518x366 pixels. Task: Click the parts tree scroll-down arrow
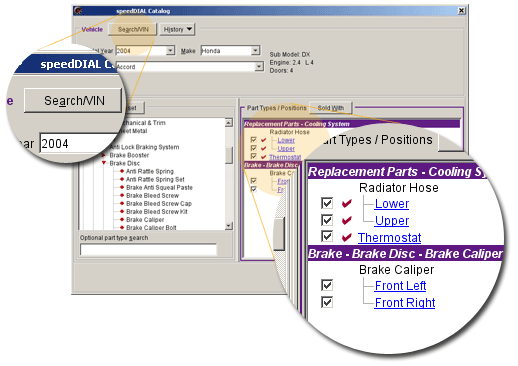point(229,226)
